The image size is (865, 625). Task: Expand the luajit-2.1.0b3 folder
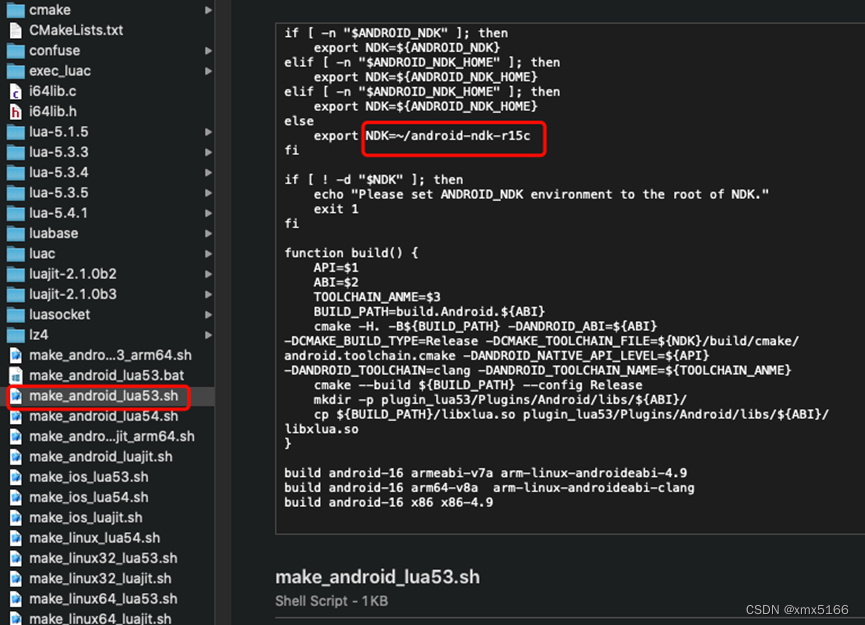coord(207,294)
